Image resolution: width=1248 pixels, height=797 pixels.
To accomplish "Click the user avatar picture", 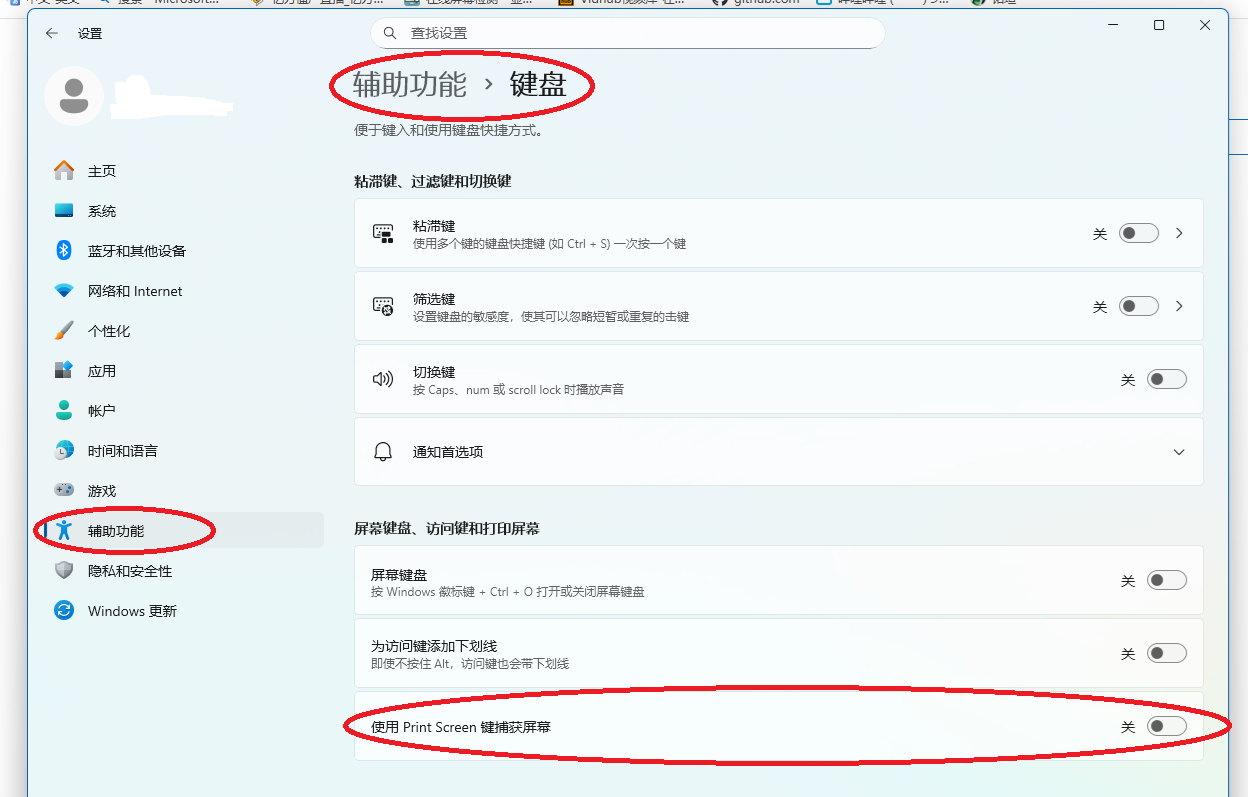I will coord(74,96).
